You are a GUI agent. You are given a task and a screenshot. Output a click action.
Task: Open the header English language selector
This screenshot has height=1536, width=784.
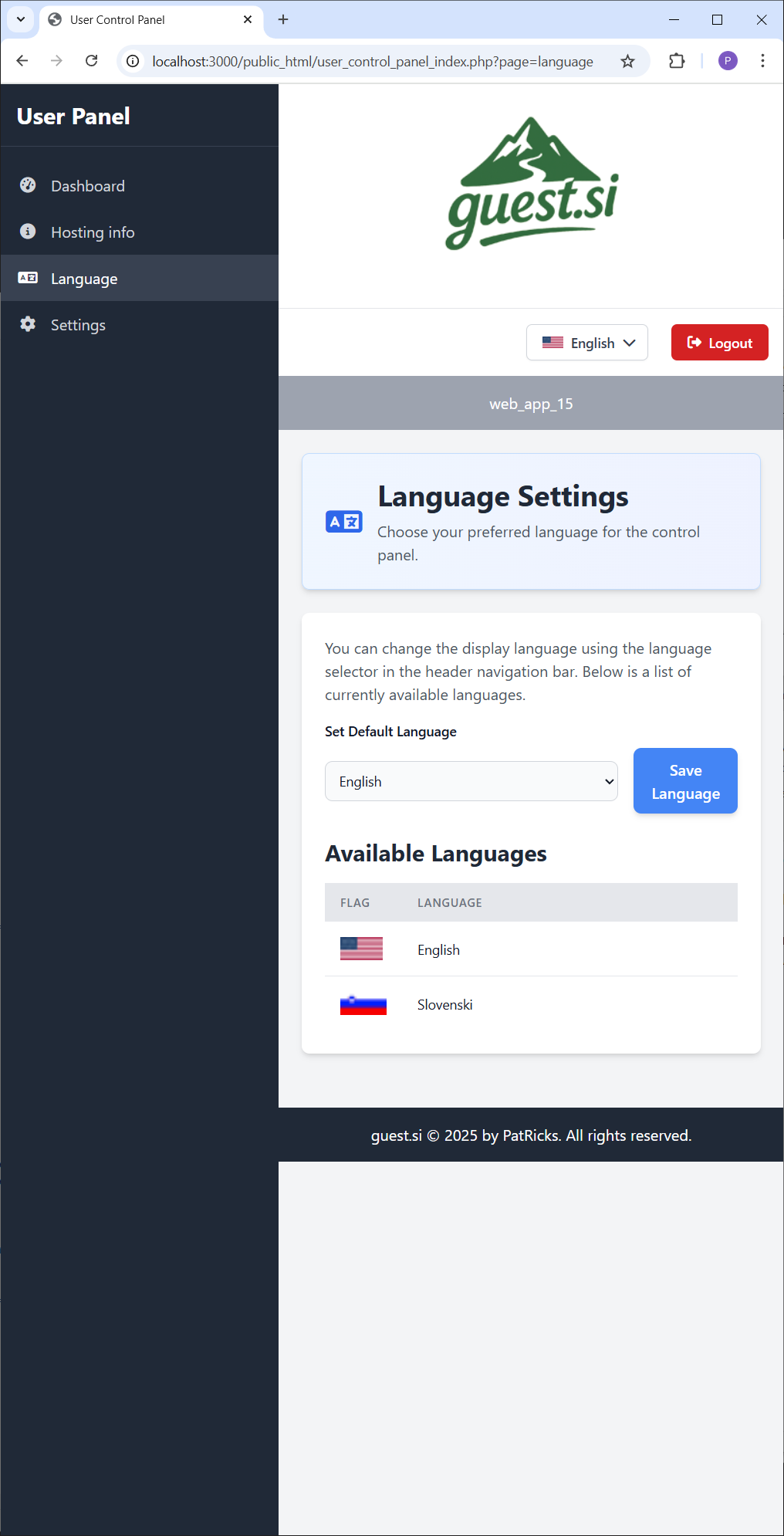[x=587, y=343]
